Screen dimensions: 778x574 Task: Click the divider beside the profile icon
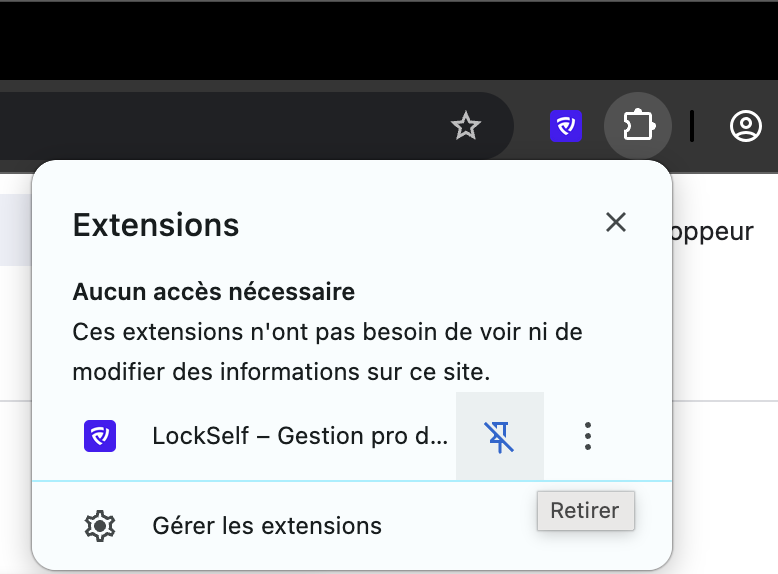click(x=692, y=126)
